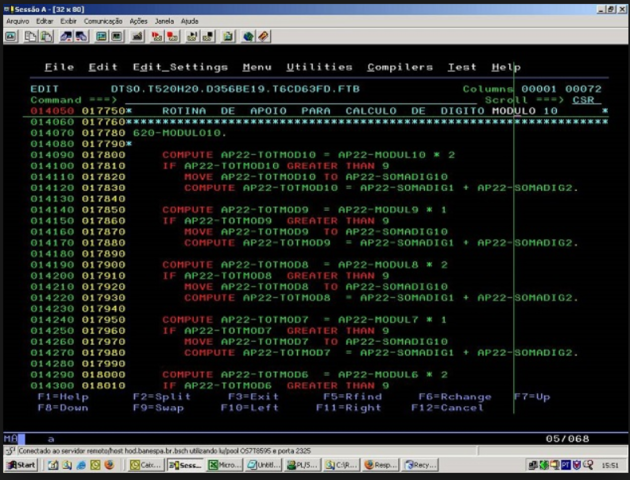
Task: Click the Paste toolbar icon
Action: 47,37
